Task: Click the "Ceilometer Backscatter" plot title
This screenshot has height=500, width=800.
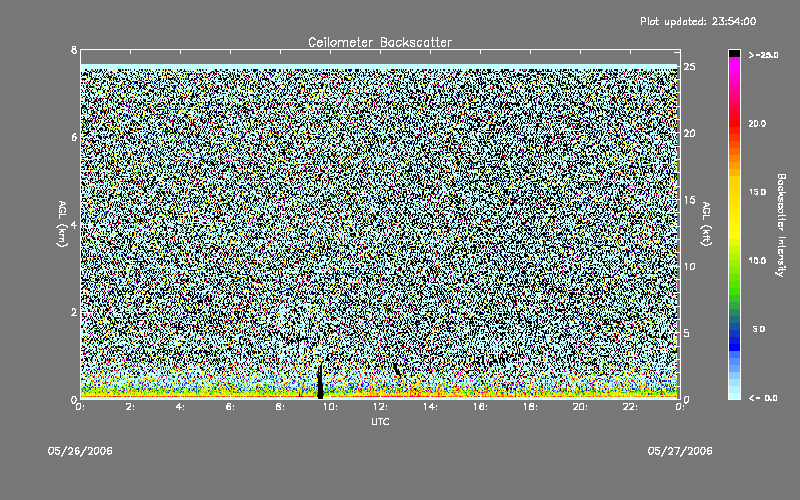Action: (x=380, y=42)
